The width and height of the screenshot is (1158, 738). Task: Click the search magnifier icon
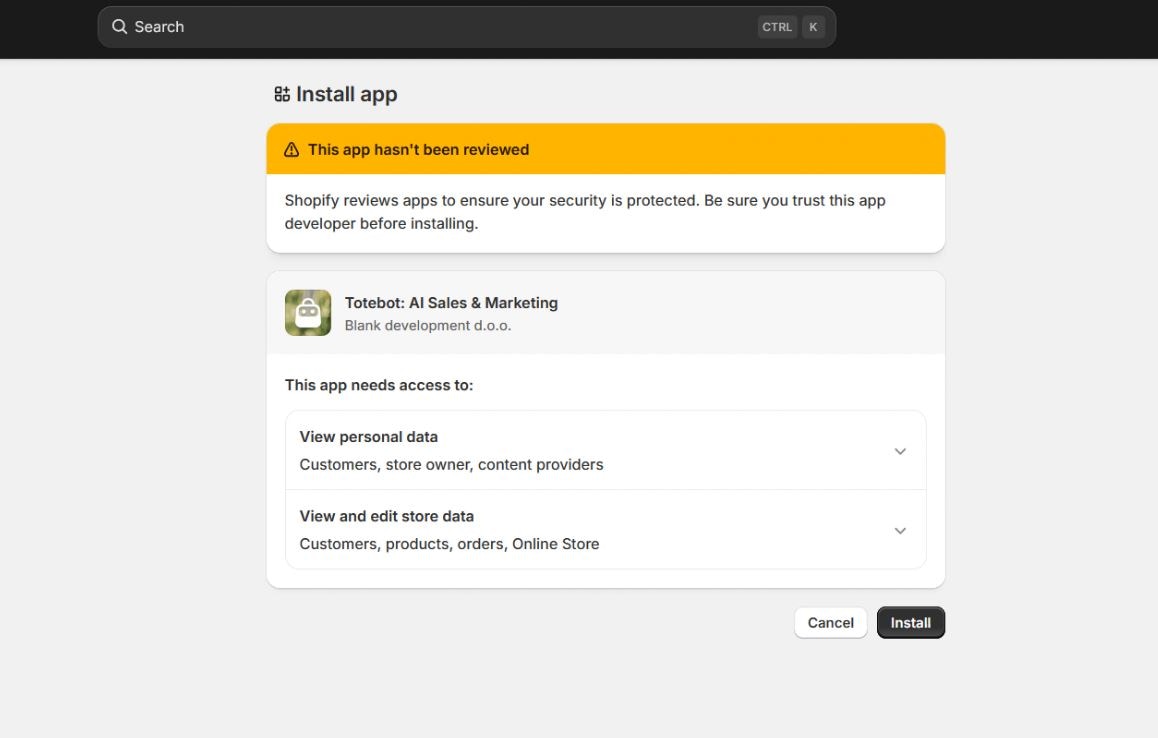click(119, 27)
